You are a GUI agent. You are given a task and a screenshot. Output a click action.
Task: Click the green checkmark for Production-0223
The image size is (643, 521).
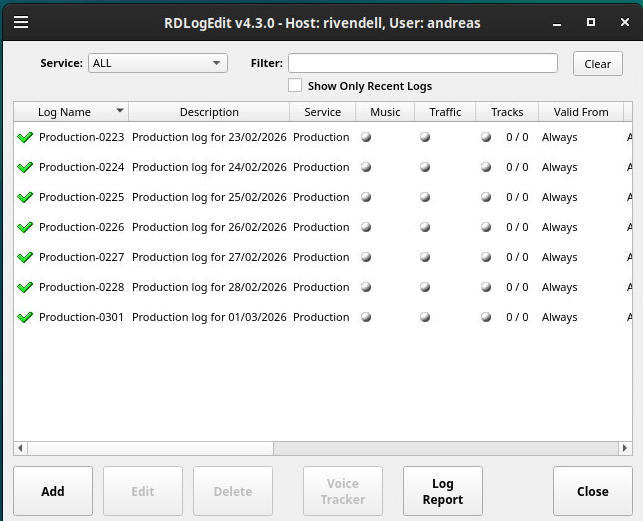pyautogui.click(x=25, y=137)
